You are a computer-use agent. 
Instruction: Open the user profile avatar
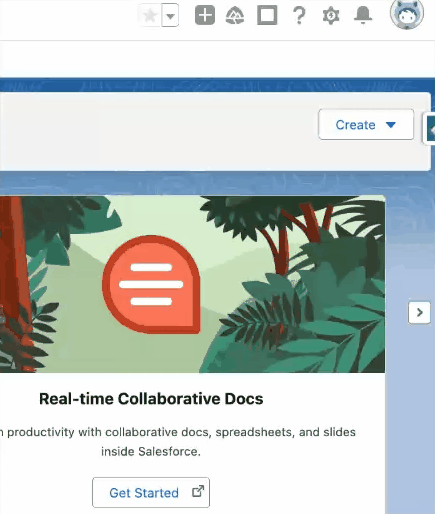pyautogui.click(x=407, y=14)
